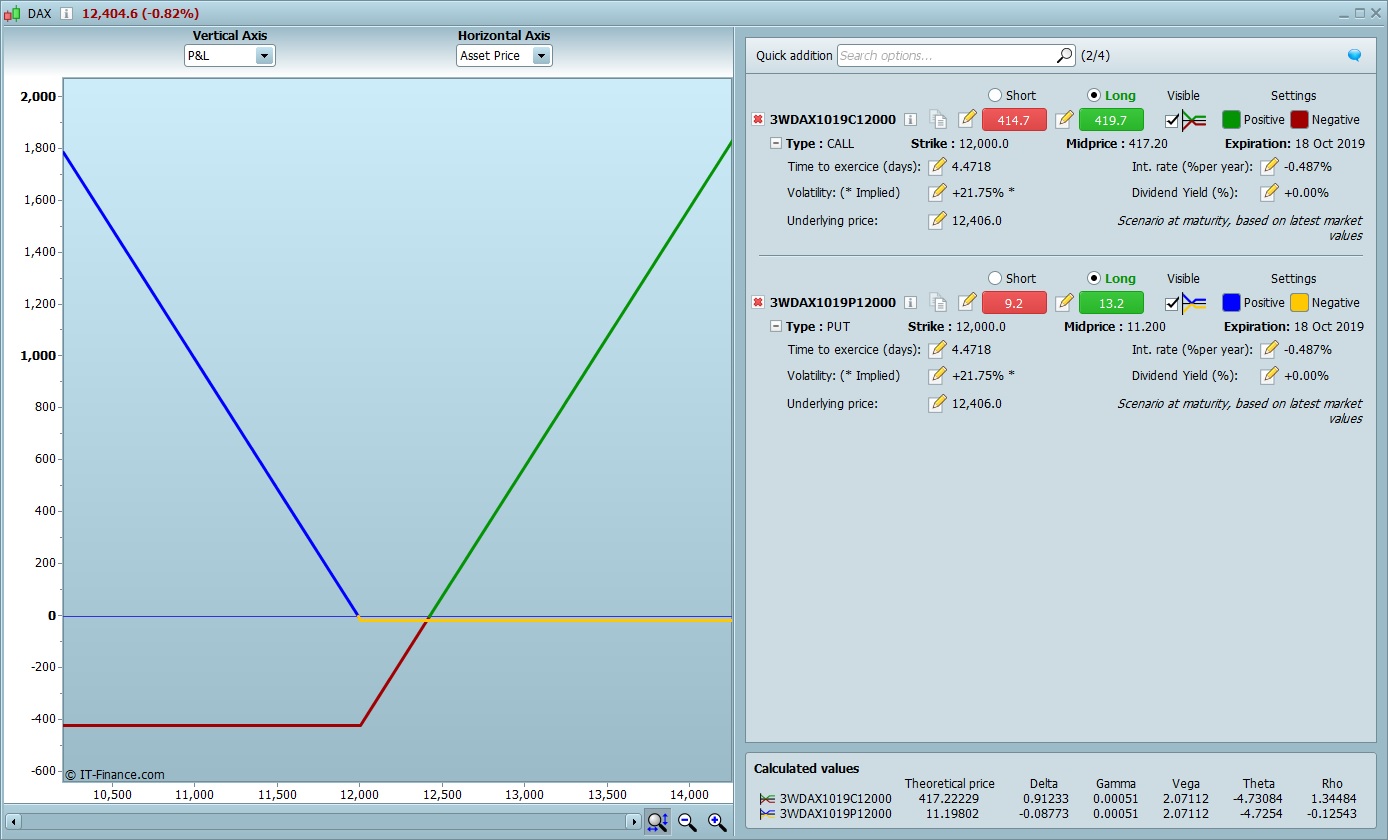Click the Delta value -0.08773

tap(1041, 814)
